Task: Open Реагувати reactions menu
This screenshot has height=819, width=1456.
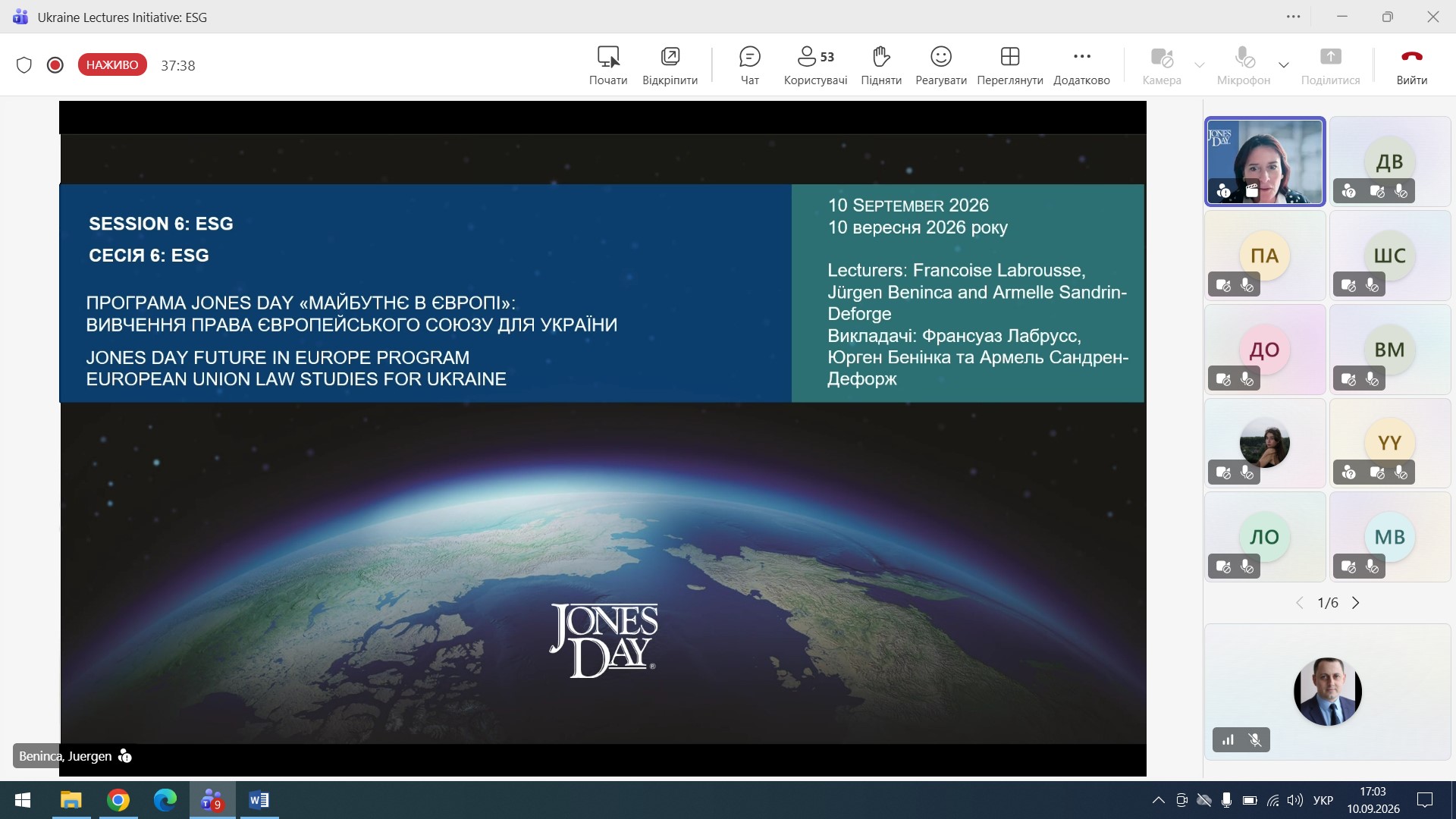Action: 940,65
